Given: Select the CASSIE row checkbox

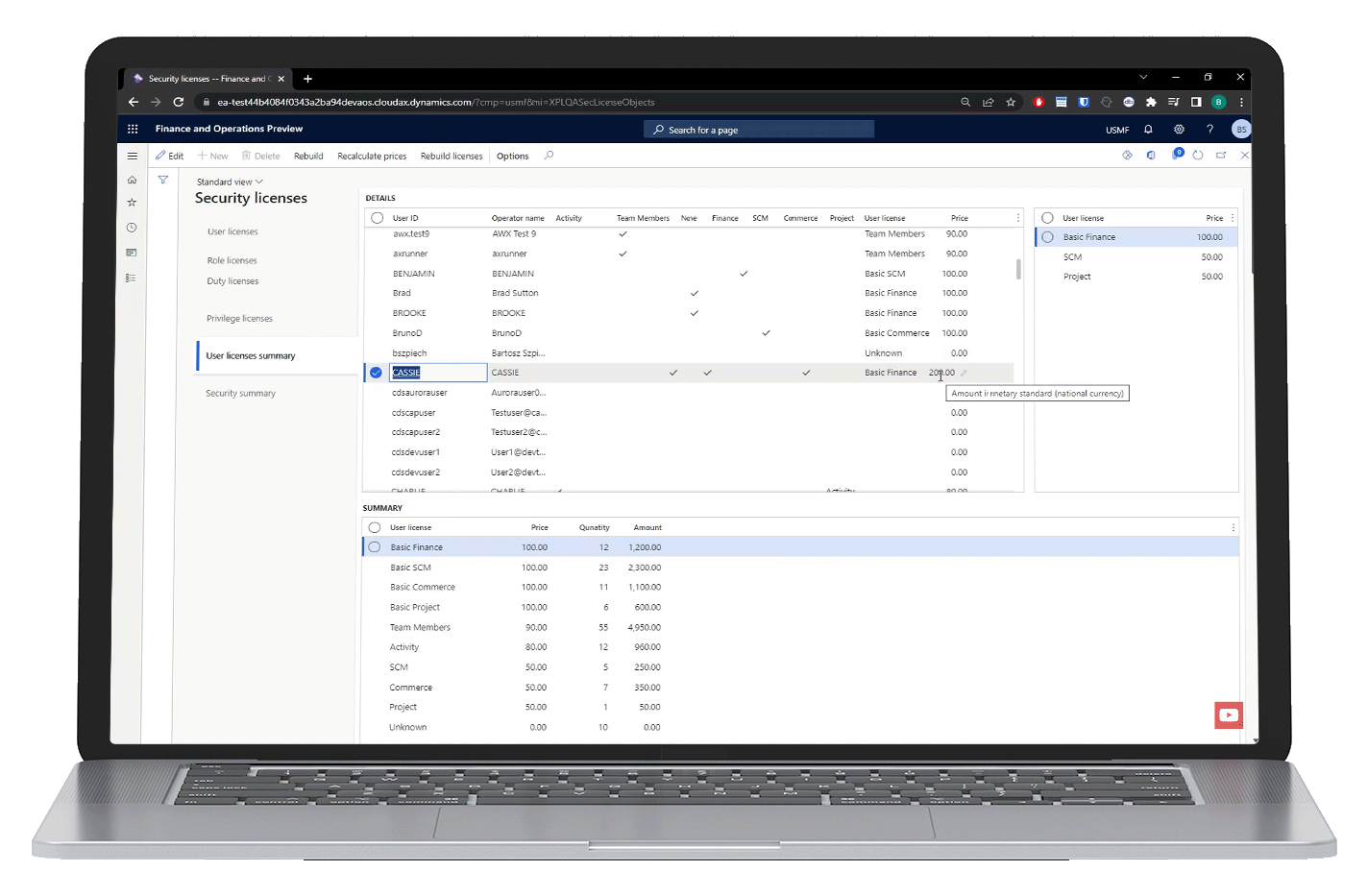Looking at the screenshot, I should 375,373.
